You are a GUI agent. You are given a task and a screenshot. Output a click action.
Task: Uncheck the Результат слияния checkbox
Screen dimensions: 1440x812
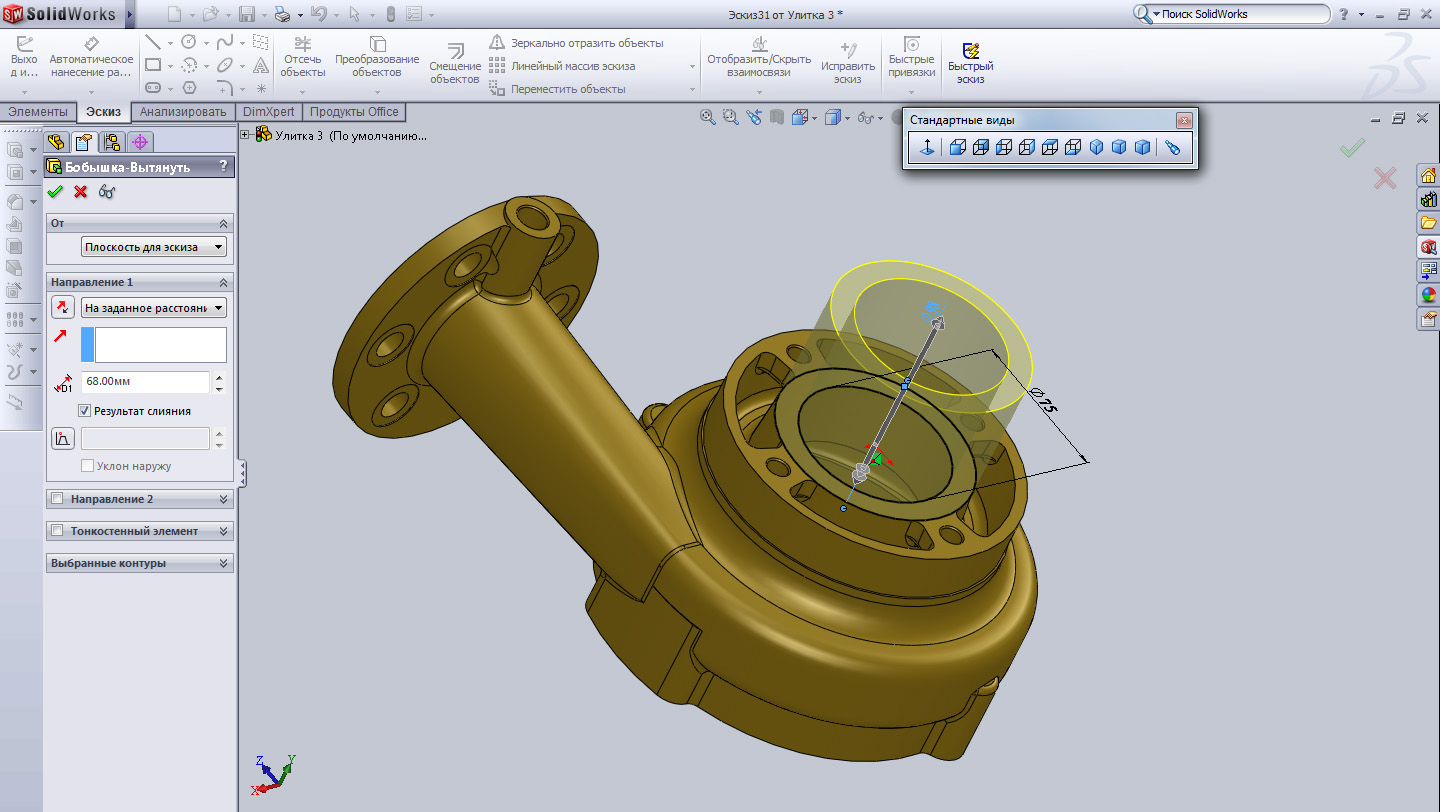(85, 411)
